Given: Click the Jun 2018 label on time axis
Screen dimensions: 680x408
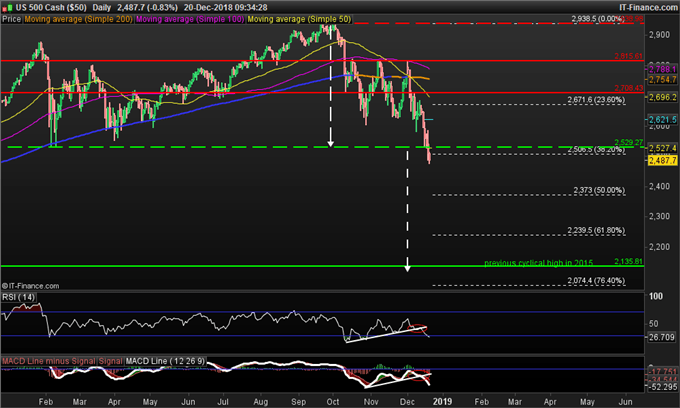Looking at the screenshot, I should (188, 401).
